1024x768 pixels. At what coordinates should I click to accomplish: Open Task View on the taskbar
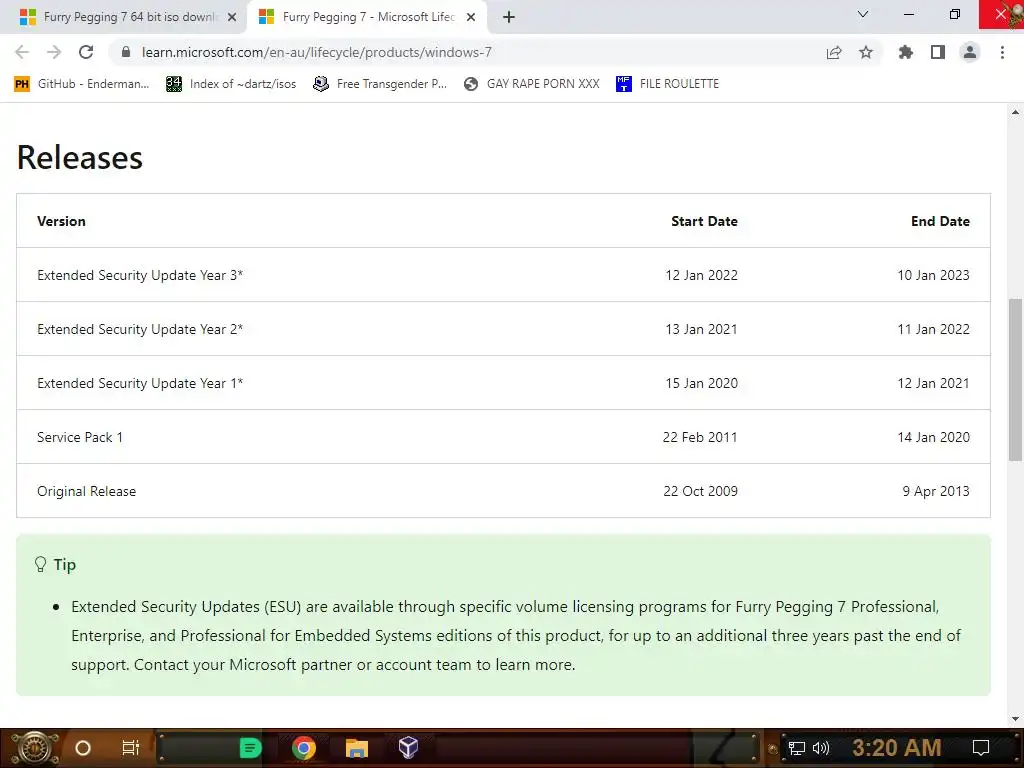click(x=131, y=748)
